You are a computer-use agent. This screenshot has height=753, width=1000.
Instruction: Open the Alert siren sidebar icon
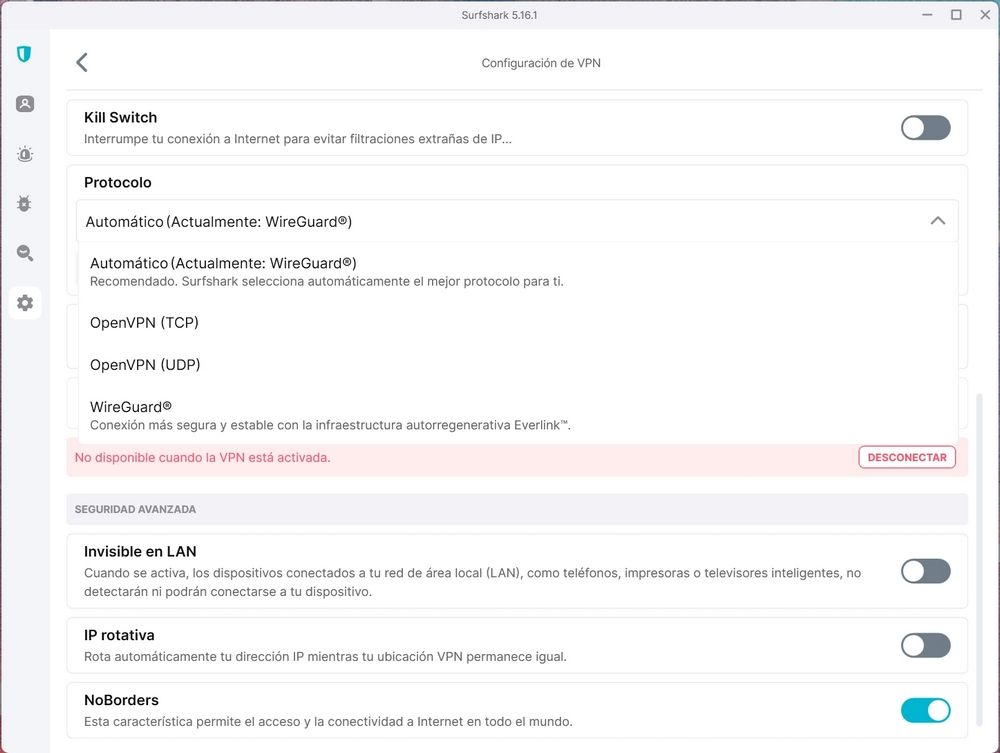[25, 154]
